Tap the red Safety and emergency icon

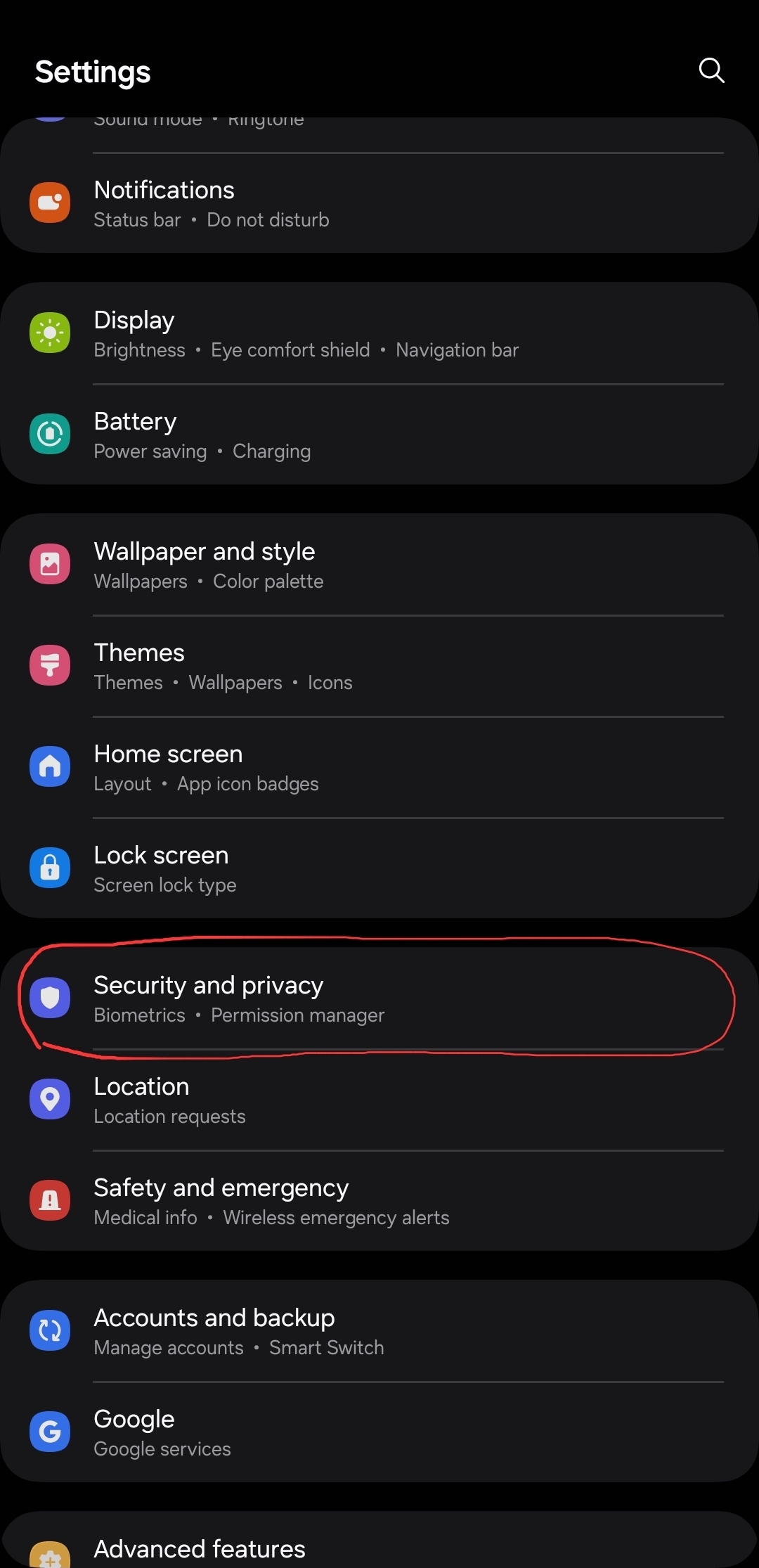coord(50,1200)
